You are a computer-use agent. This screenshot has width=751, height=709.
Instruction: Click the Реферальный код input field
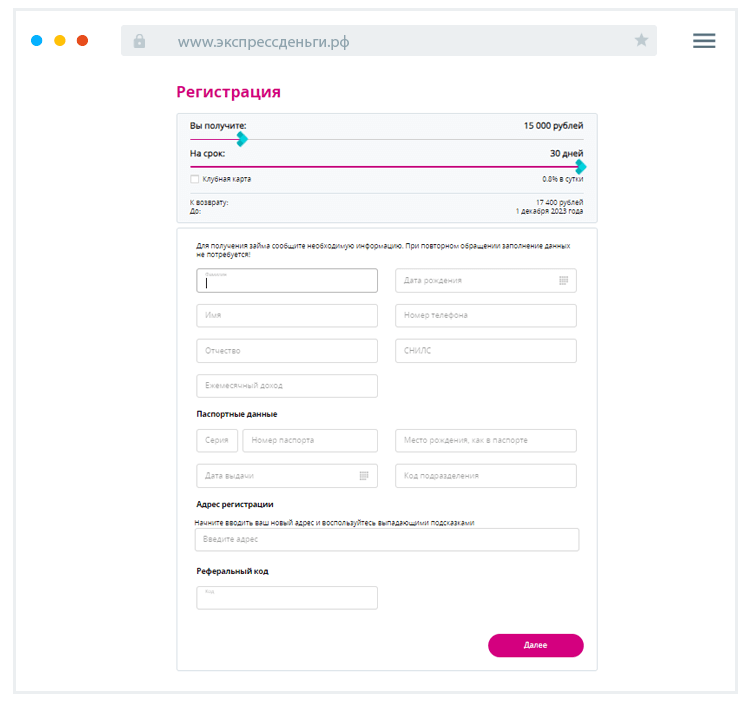(287, 598)
